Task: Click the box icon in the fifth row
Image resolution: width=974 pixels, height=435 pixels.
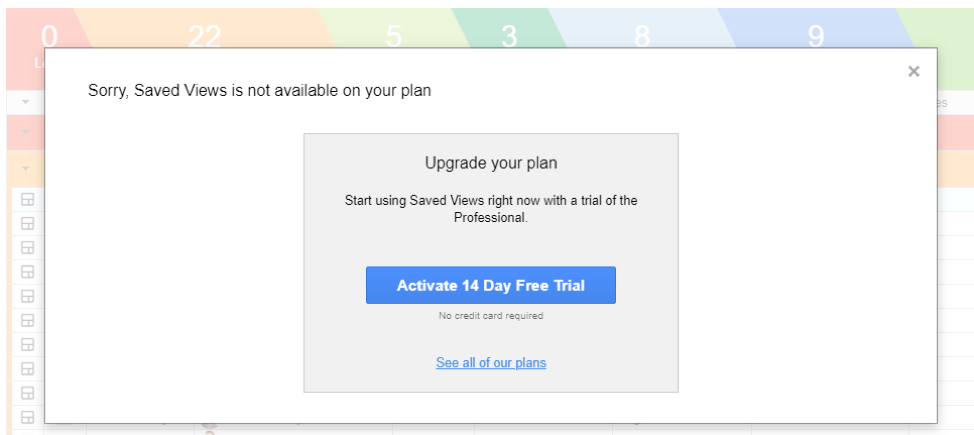Action: pos(27,296)
